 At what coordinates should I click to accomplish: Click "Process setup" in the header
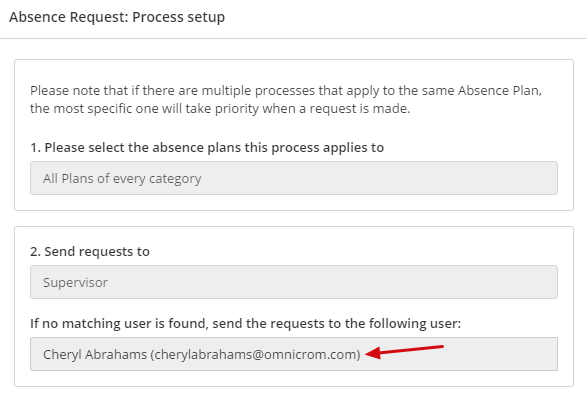(x=178, y=17)
